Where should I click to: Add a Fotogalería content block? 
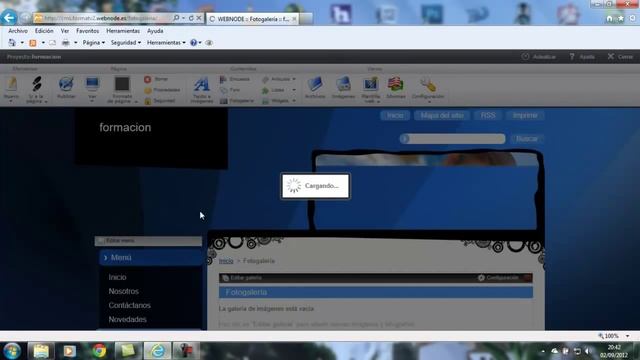[237, 101]
